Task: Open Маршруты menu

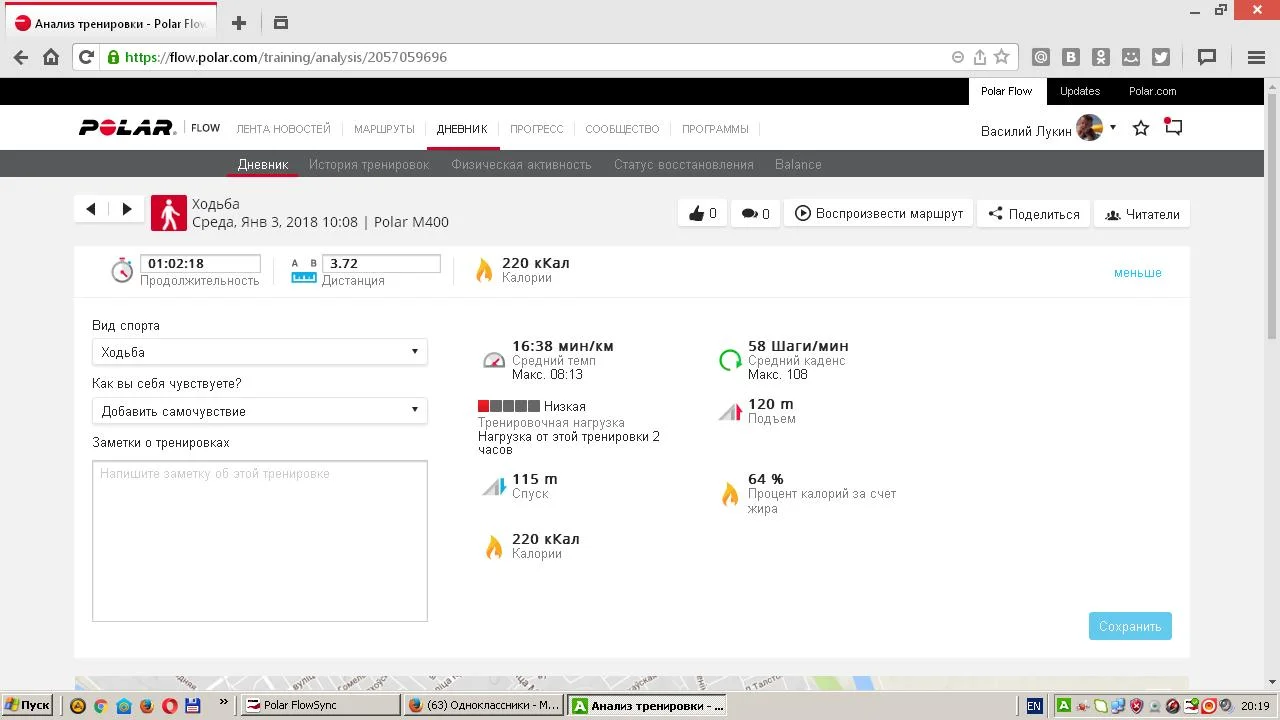Action: [x=384, y=129]
